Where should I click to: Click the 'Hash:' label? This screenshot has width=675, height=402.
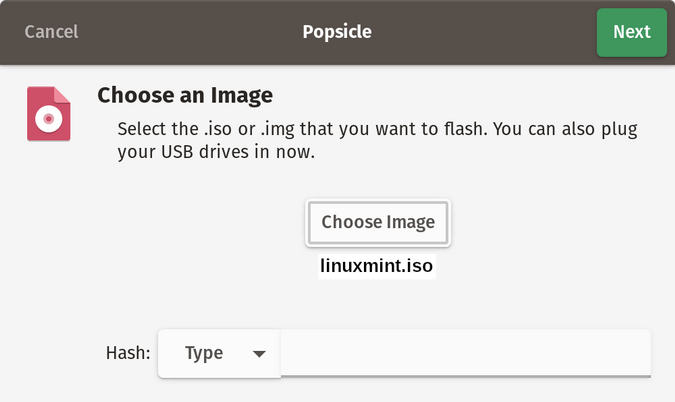pyautogui.click(x=128, y=353)
